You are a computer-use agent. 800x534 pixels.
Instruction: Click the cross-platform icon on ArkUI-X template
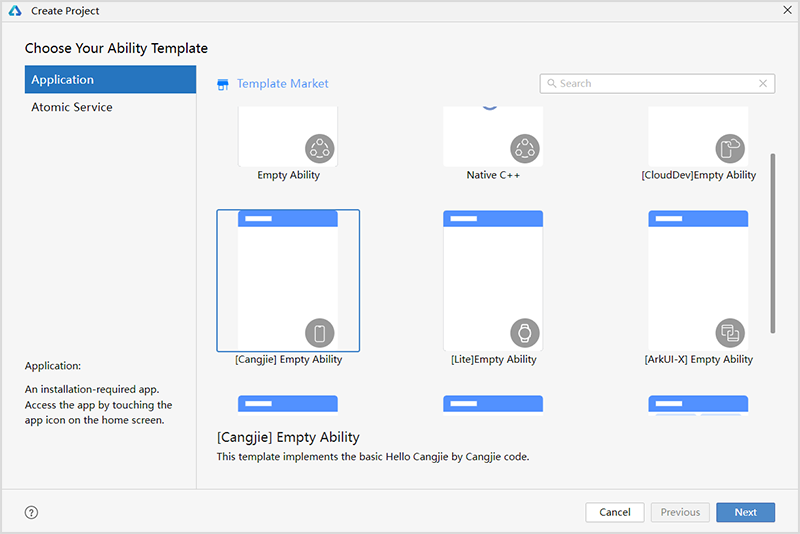730,333
